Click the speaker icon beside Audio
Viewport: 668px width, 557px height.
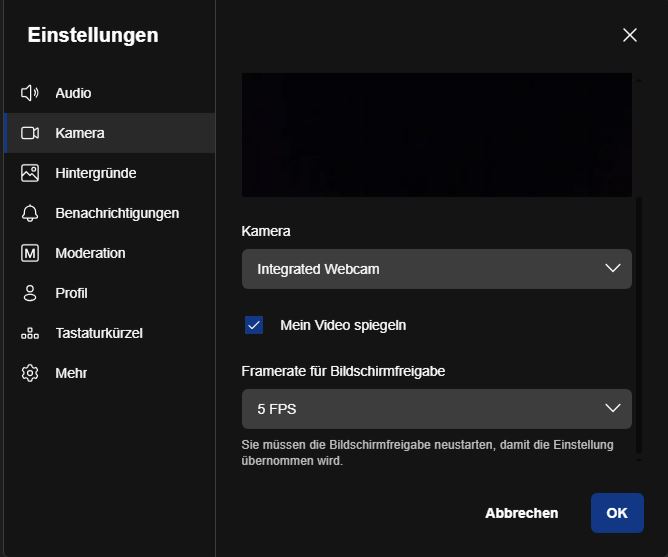click(x=30, y=93)
